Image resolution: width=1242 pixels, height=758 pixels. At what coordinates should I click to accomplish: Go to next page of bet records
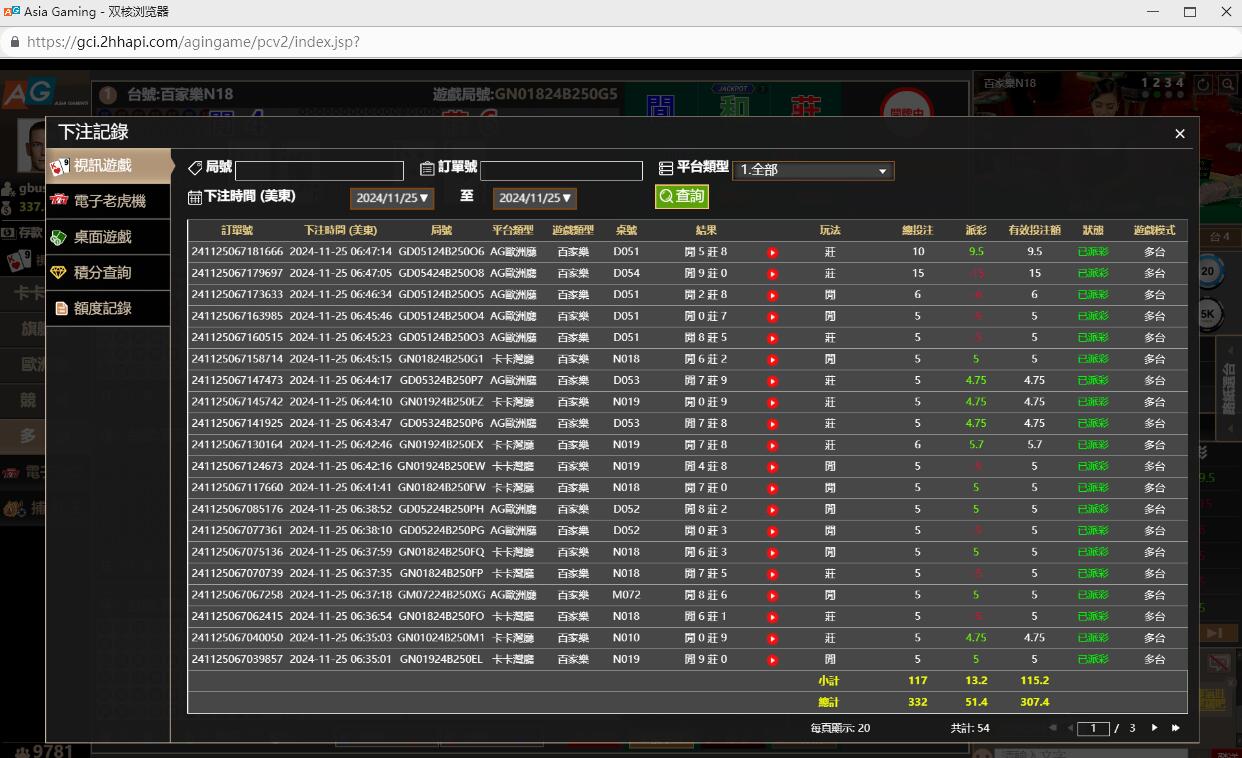(1155, 728)
